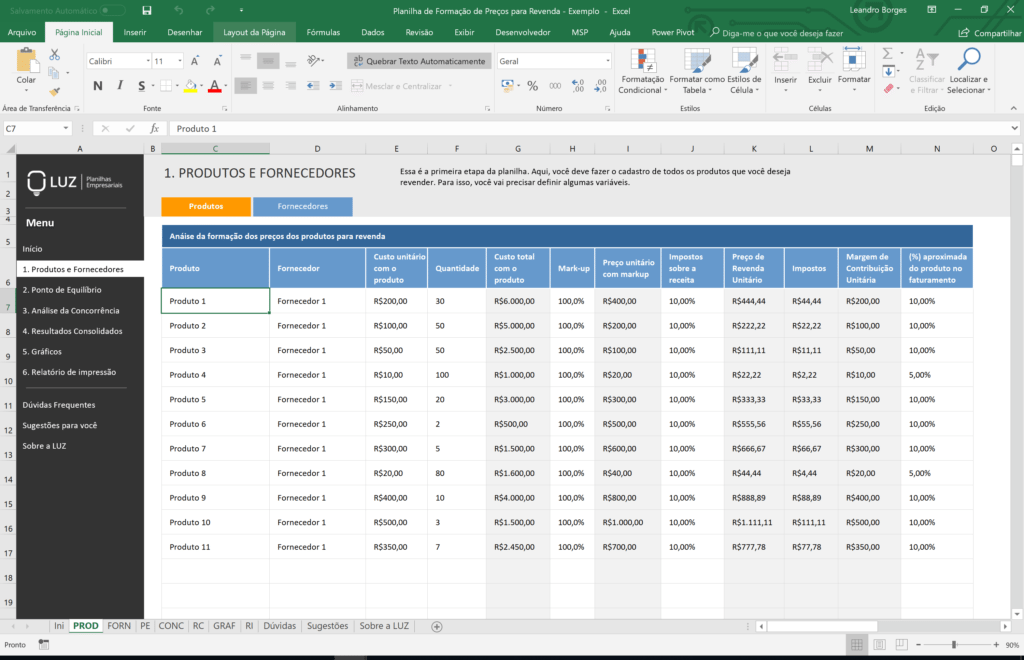Screen dimensions: 1024x660
Task: Switch to the GRAF sheet tab
Action: click(224, 626)
